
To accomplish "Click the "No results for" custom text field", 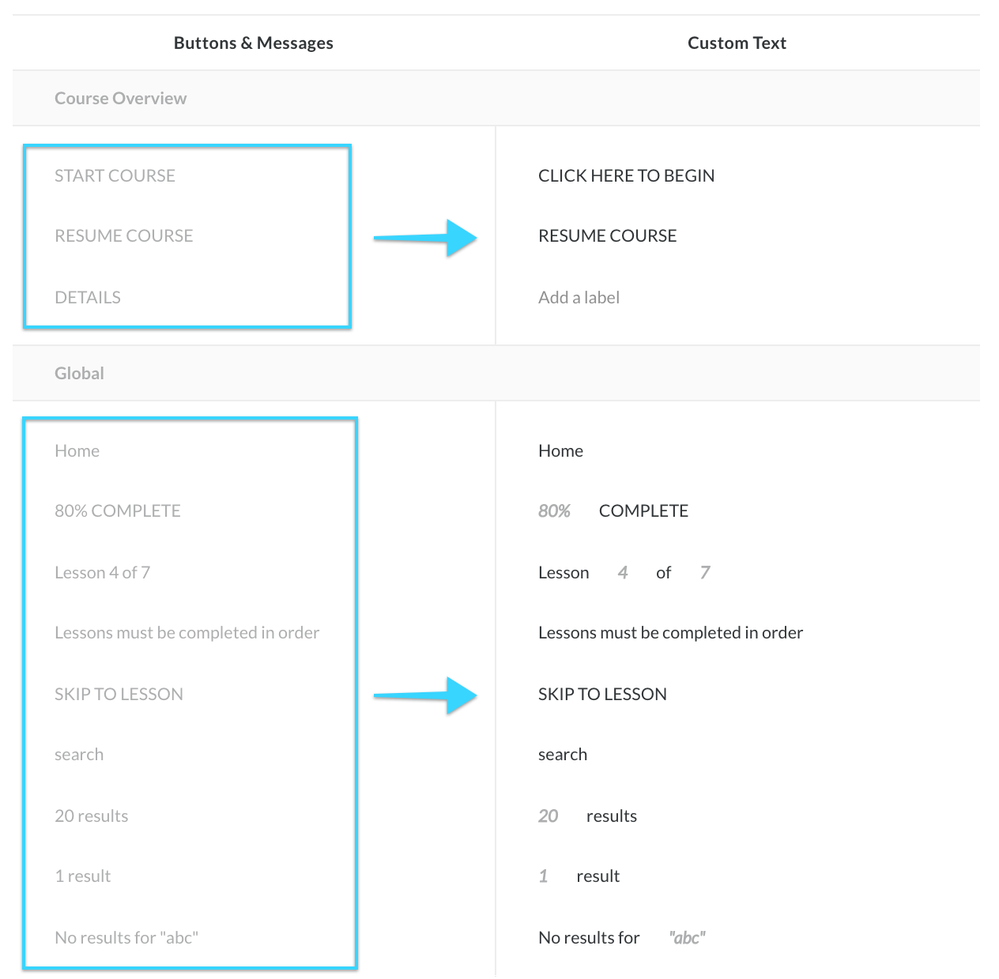I will (589, 938).
